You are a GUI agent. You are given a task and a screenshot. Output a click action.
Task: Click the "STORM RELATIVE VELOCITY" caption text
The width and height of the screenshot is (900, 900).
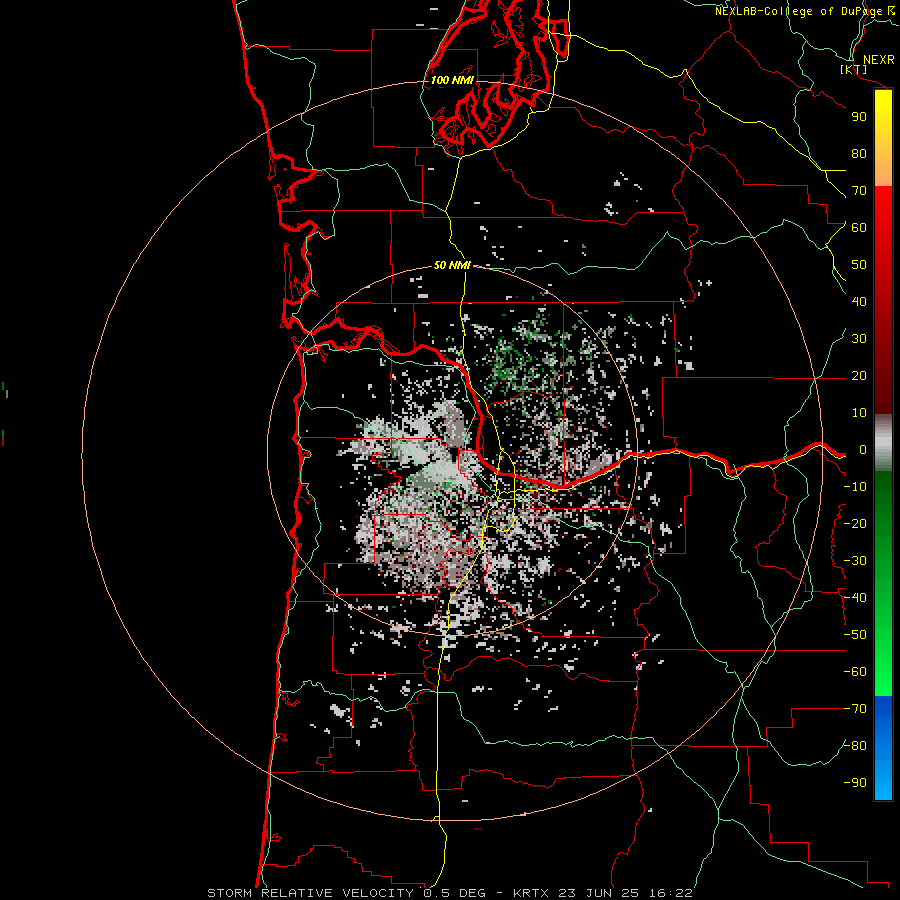310,893
